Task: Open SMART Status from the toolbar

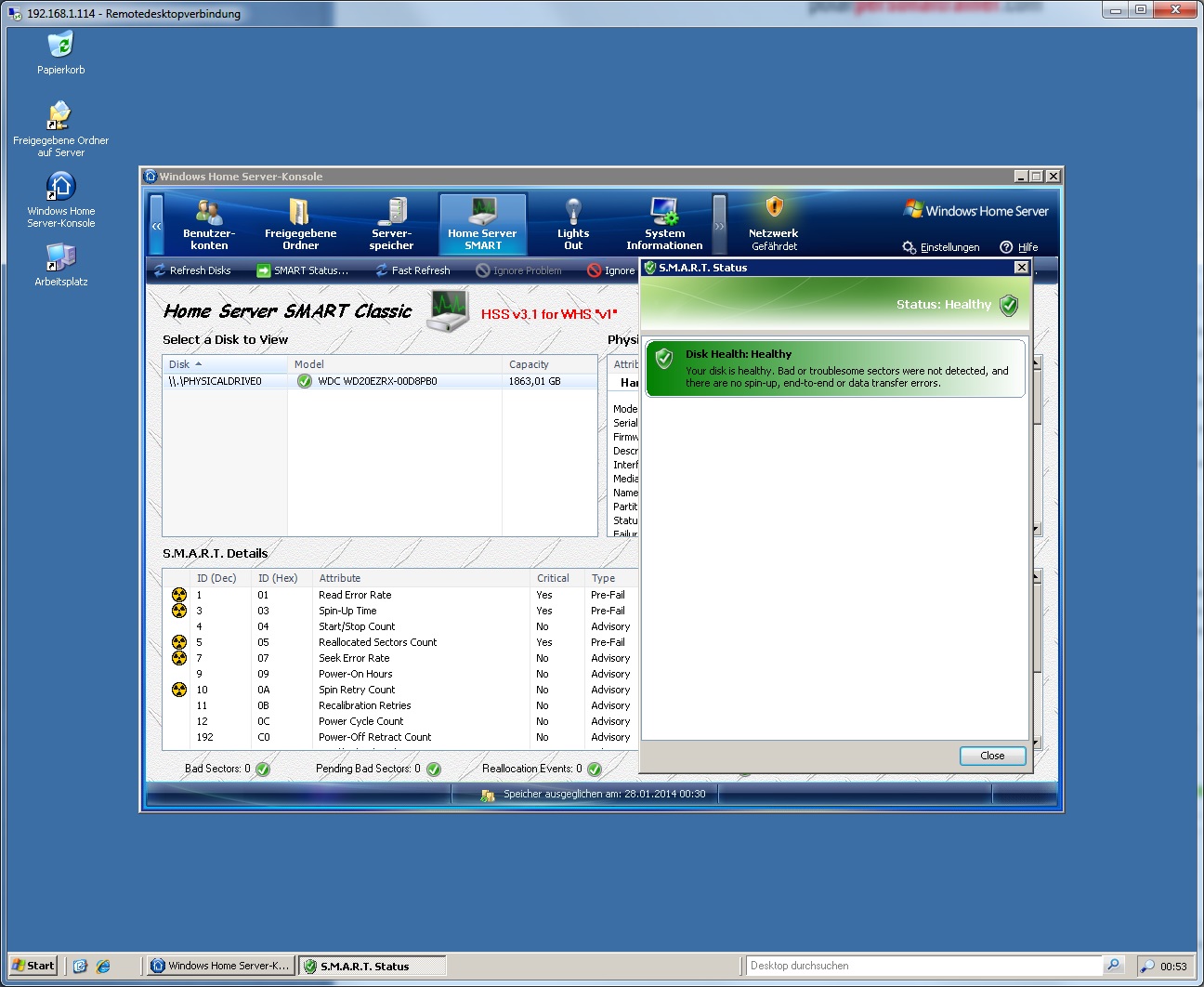Action: pos(303,270)
